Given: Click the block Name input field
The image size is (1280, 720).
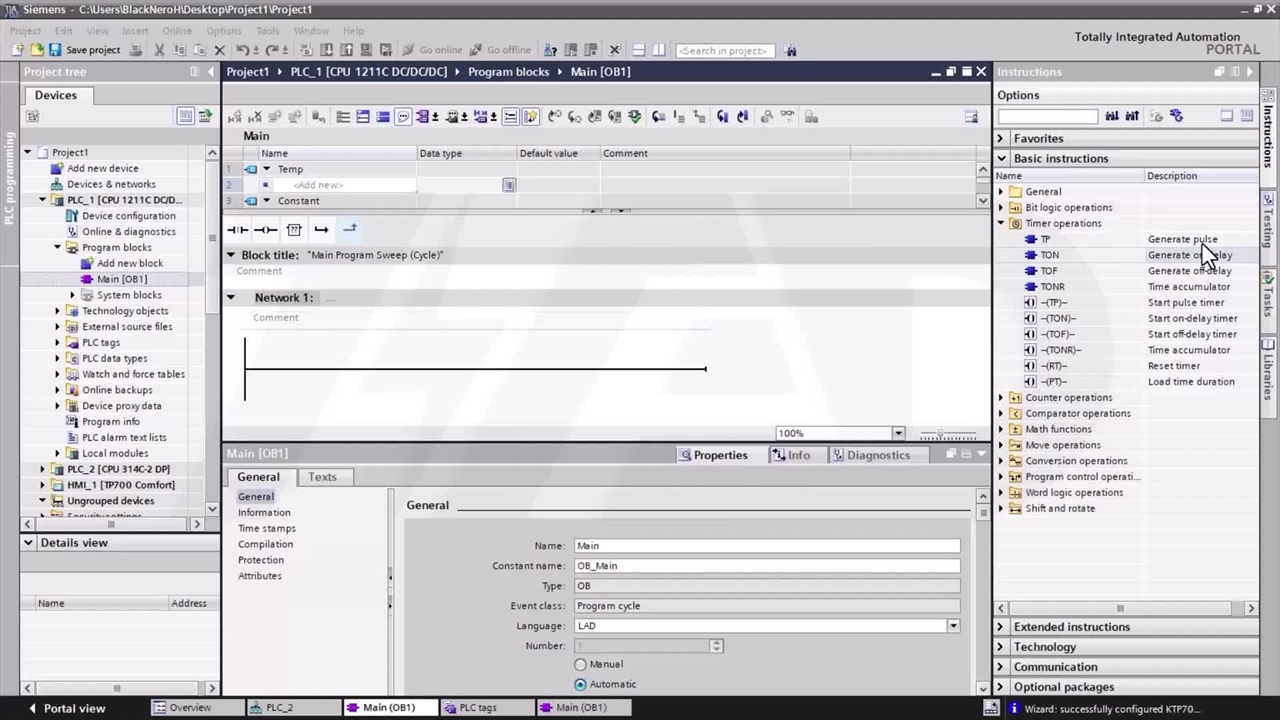Looking at the screenshot, I should pos(767,546).
